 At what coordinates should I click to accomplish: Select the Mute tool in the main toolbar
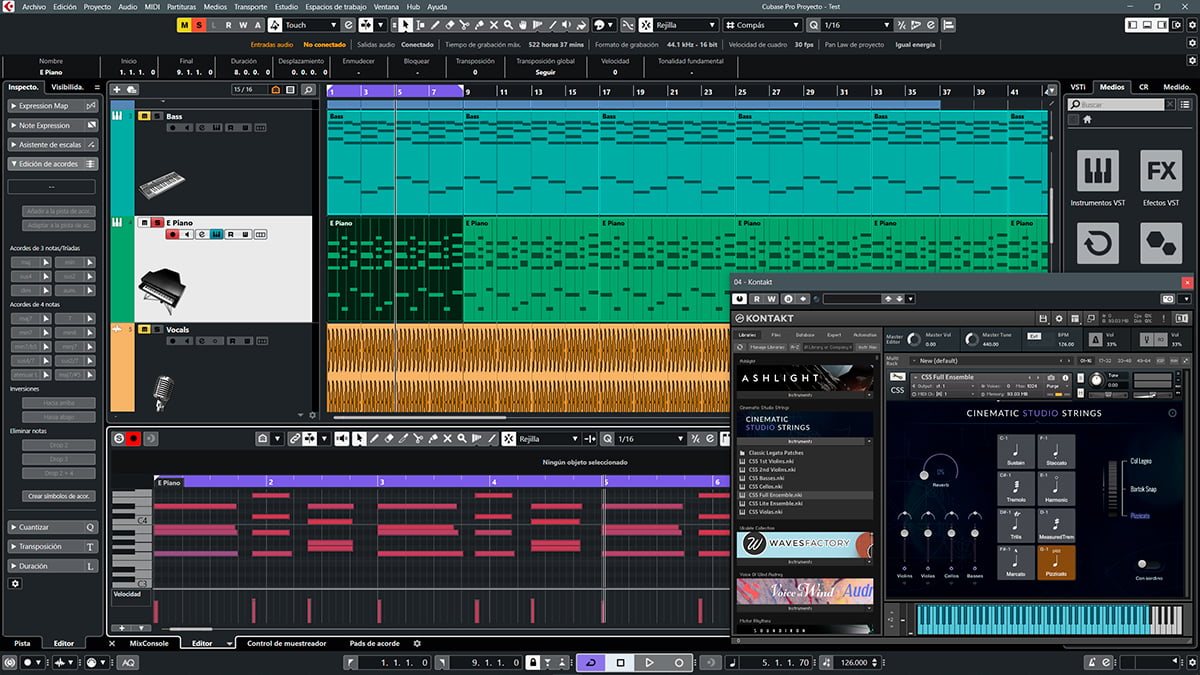(494, 25)
